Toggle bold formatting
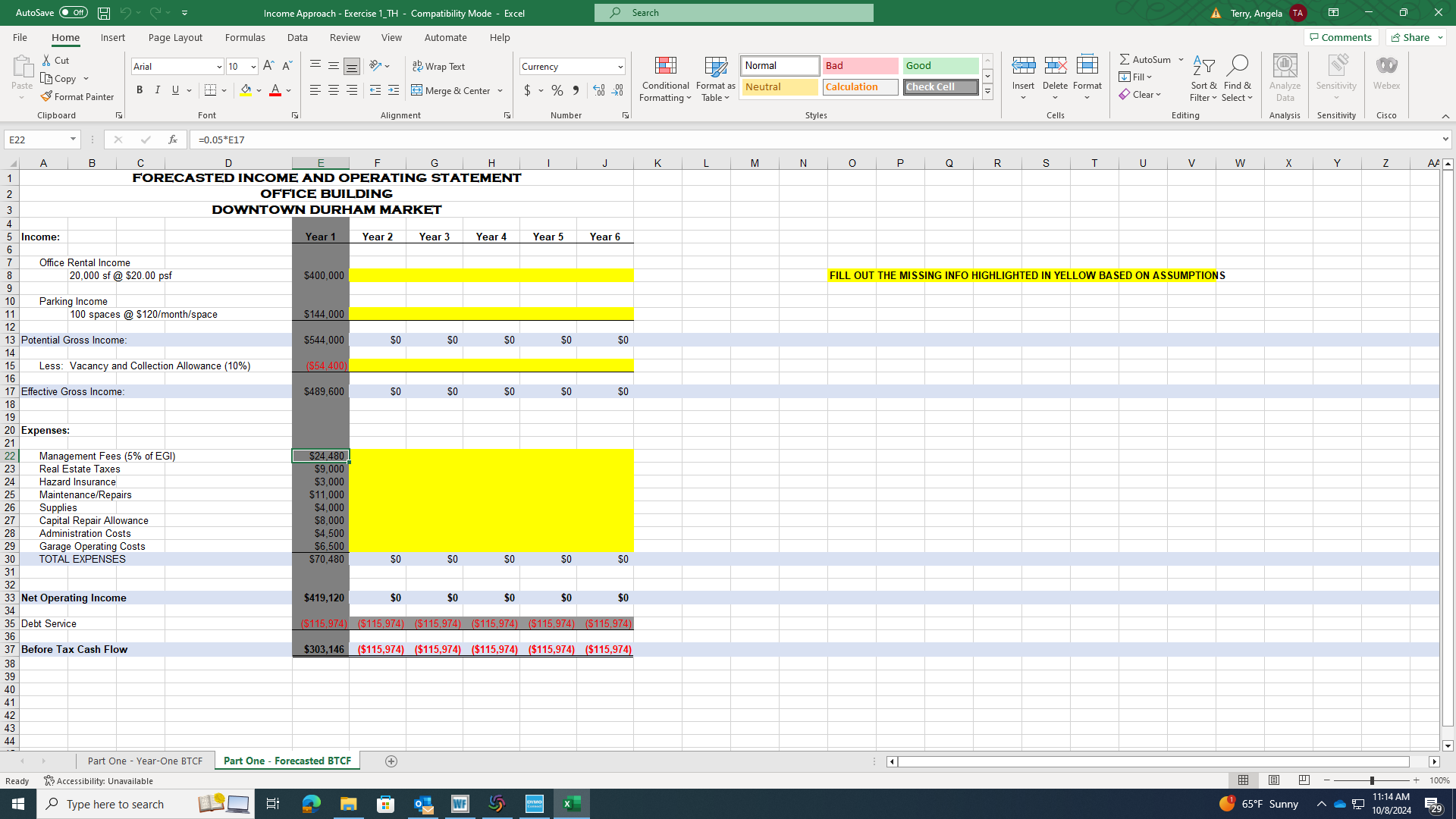 tap(140, 89)
